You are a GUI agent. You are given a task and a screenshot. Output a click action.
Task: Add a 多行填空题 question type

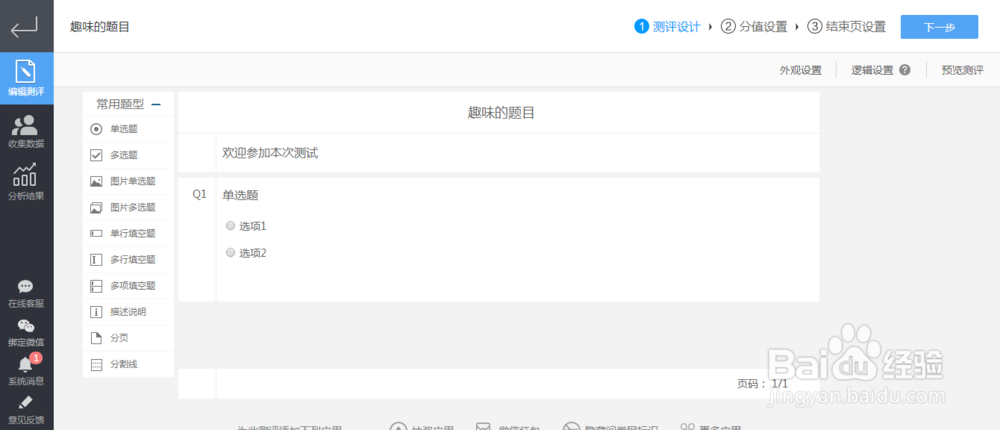coord(128,260)
